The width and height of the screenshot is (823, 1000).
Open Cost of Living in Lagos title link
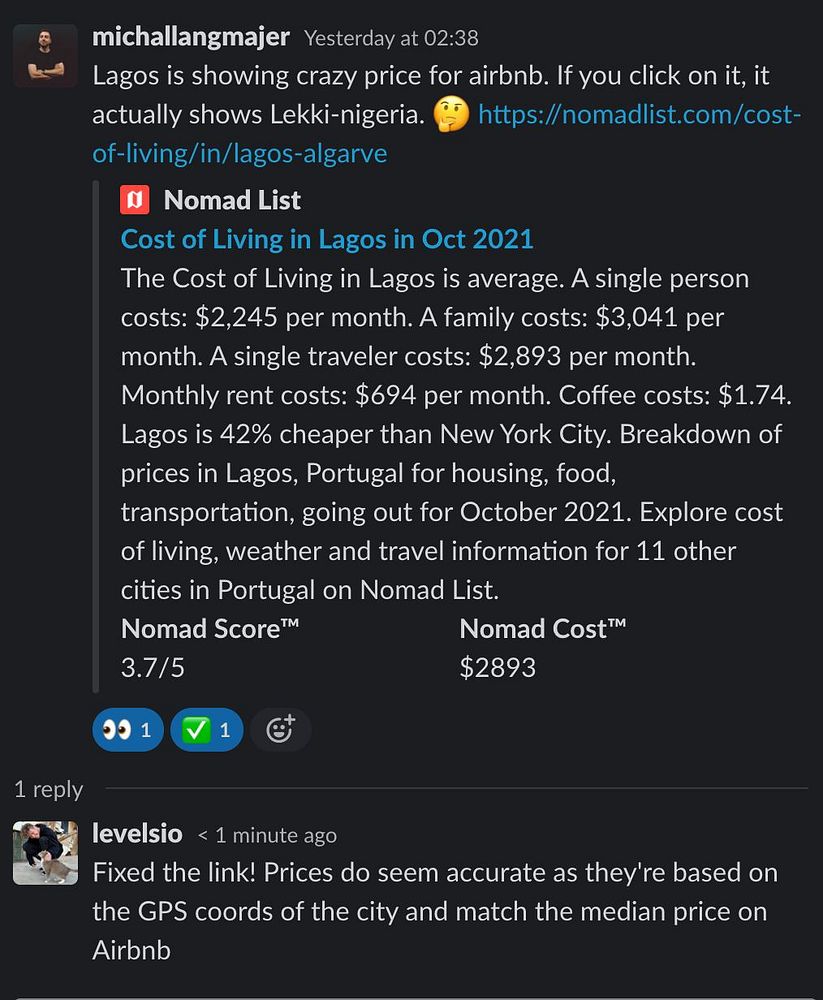pyautogui.click(x=327, y=239)
